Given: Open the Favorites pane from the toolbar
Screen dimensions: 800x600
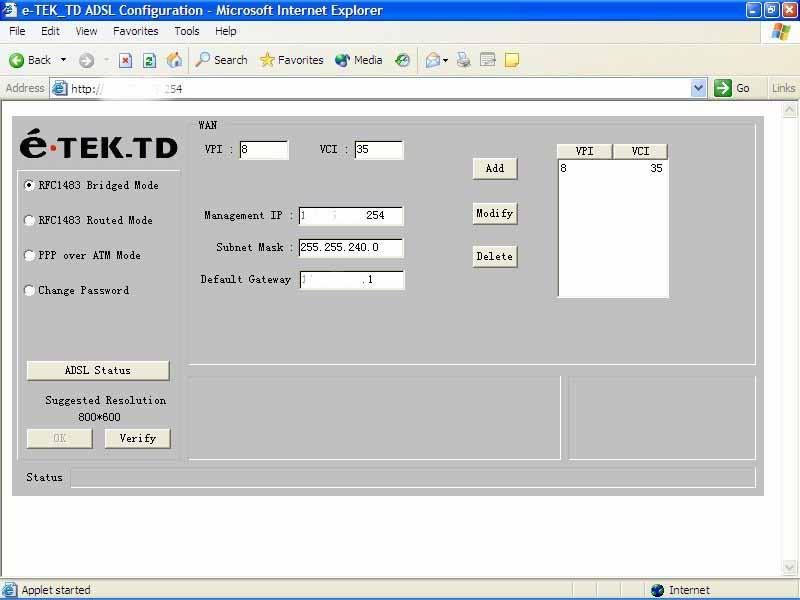Looking at the screenshot, I should 291,60.
